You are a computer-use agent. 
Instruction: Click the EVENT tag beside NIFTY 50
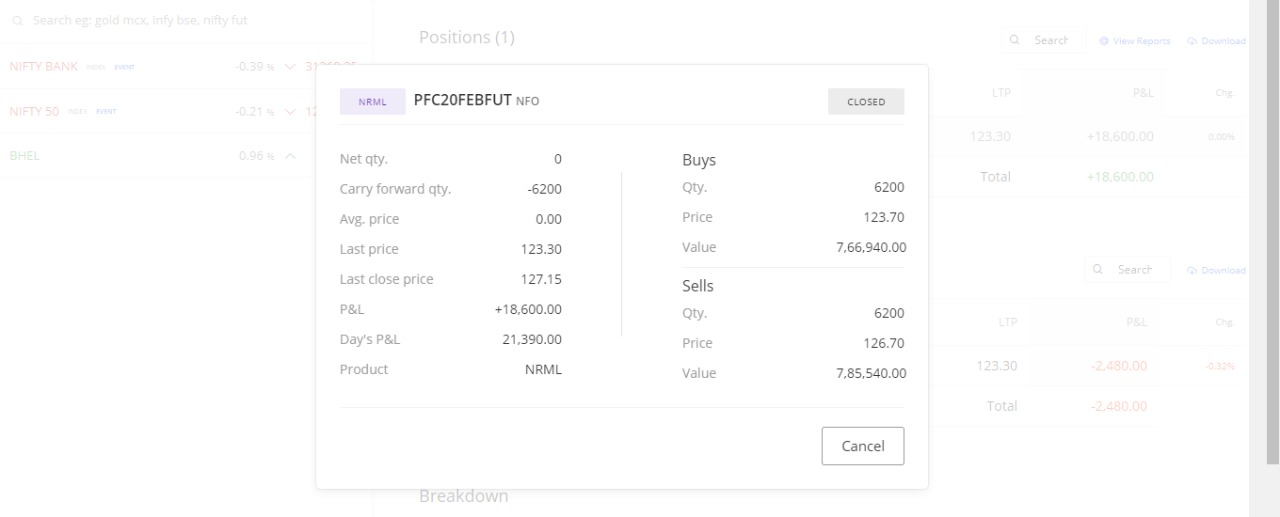(106, 111)
